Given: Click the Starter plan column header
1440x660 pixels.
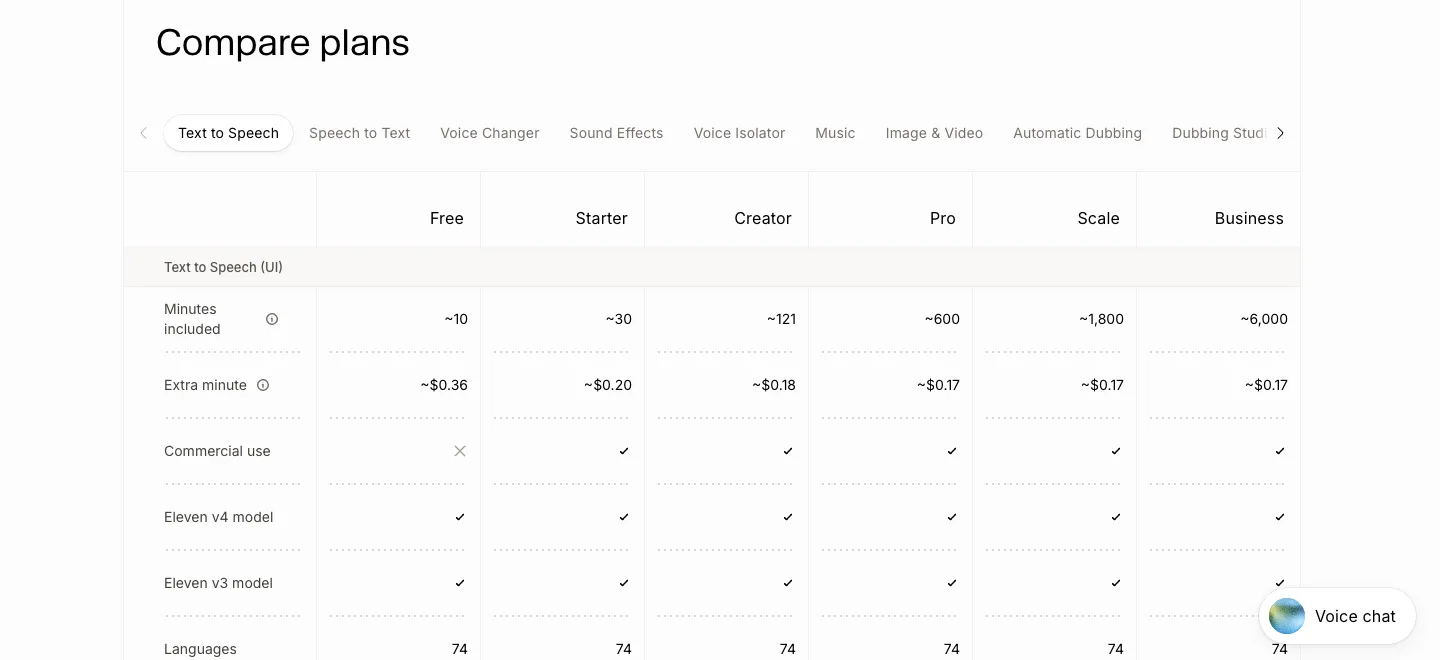Looking at the screenshot, I should (x=602, y=218).
